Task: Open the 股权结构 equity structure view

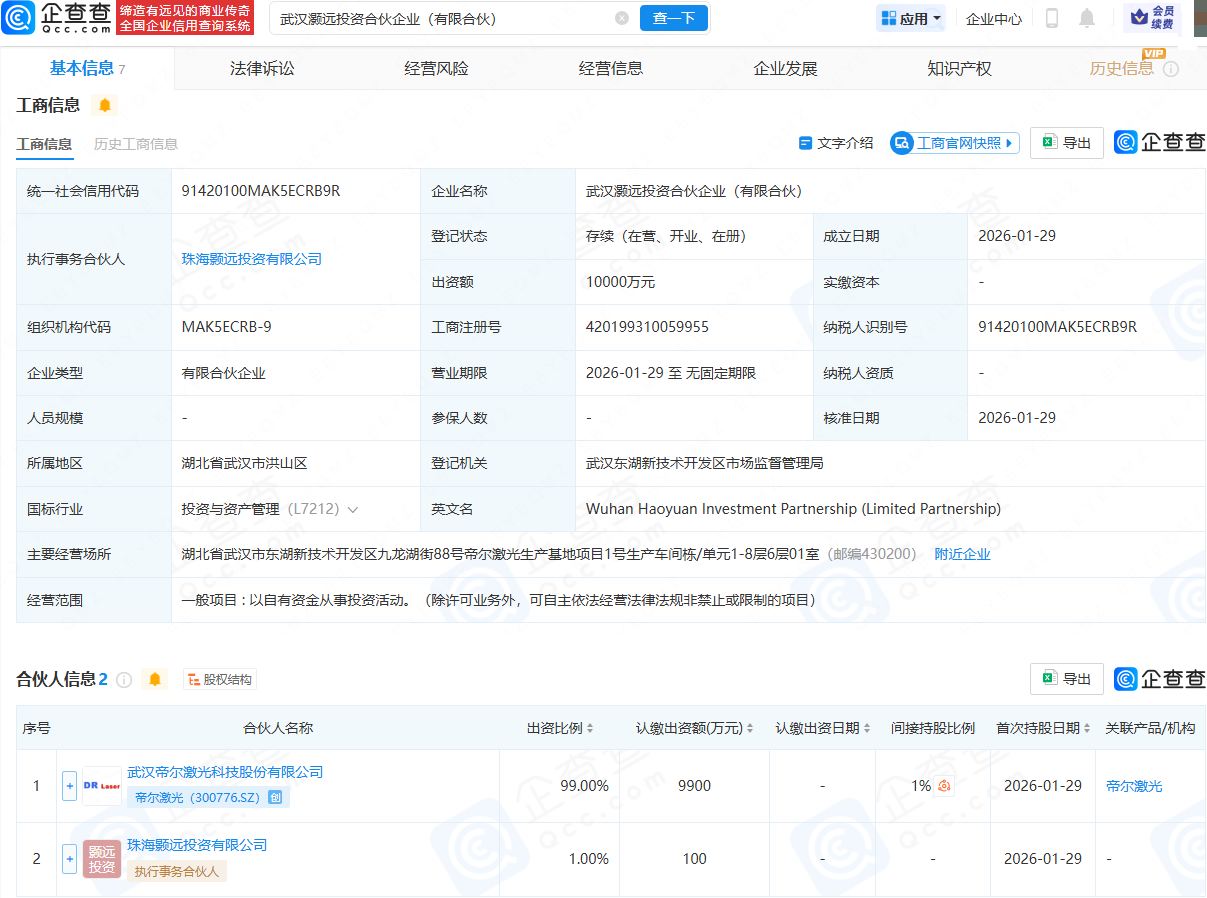Action: (x=219, y=678)
